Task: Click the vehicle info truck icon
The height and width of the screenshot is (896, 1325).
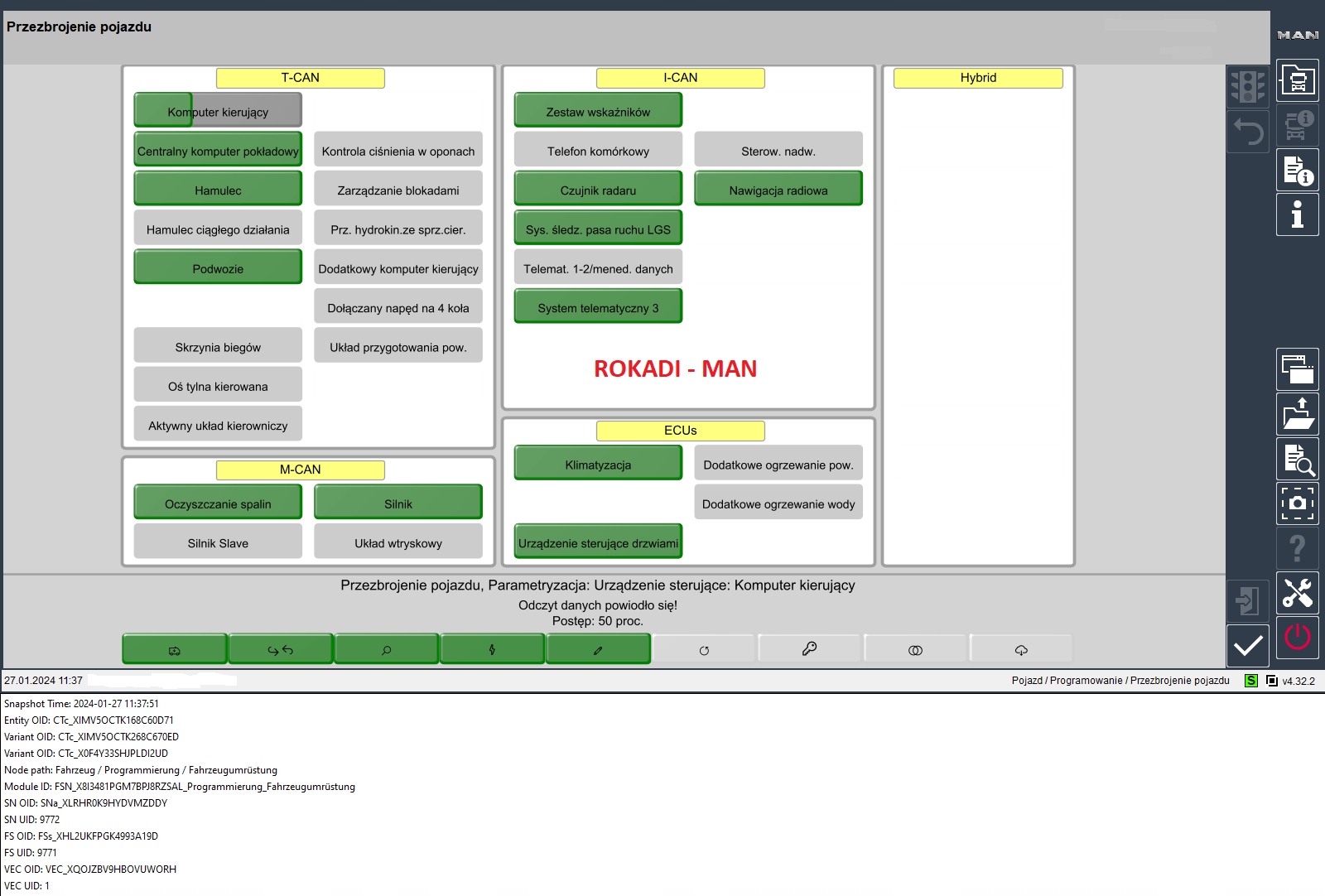Action: (x=1297, y=125)
